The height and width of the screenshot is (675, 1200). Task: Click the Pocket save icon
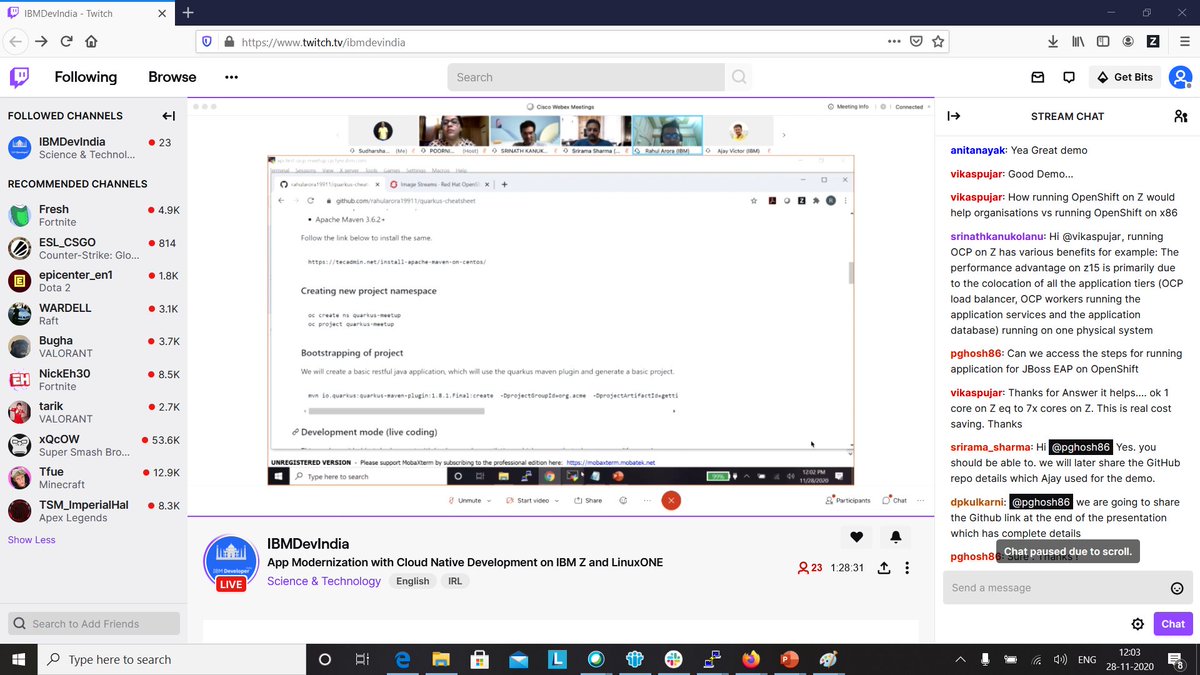(x=916, y=42)
